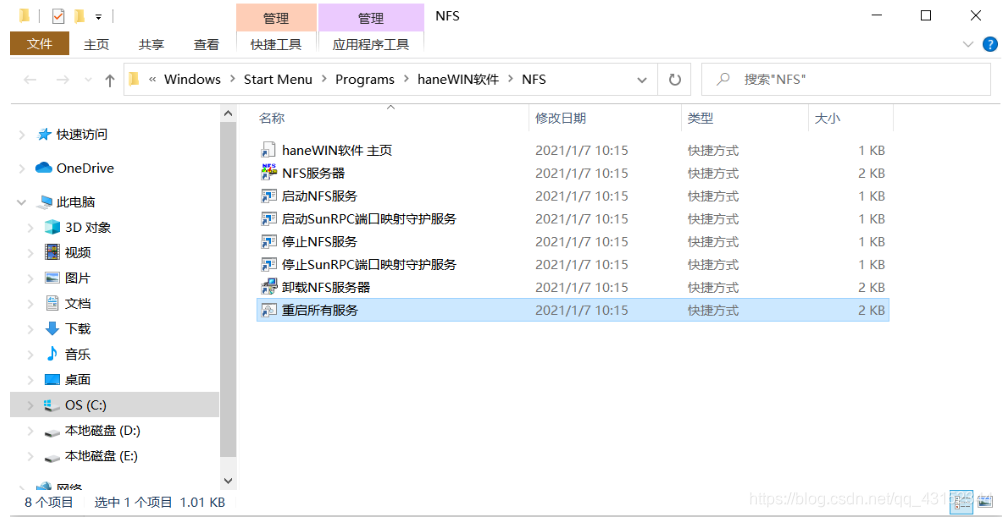Image resolution: width=1002 pixels, height=517 pixels.
Task: Click the folder icon in address bar
Action: [x=134, y=79]
